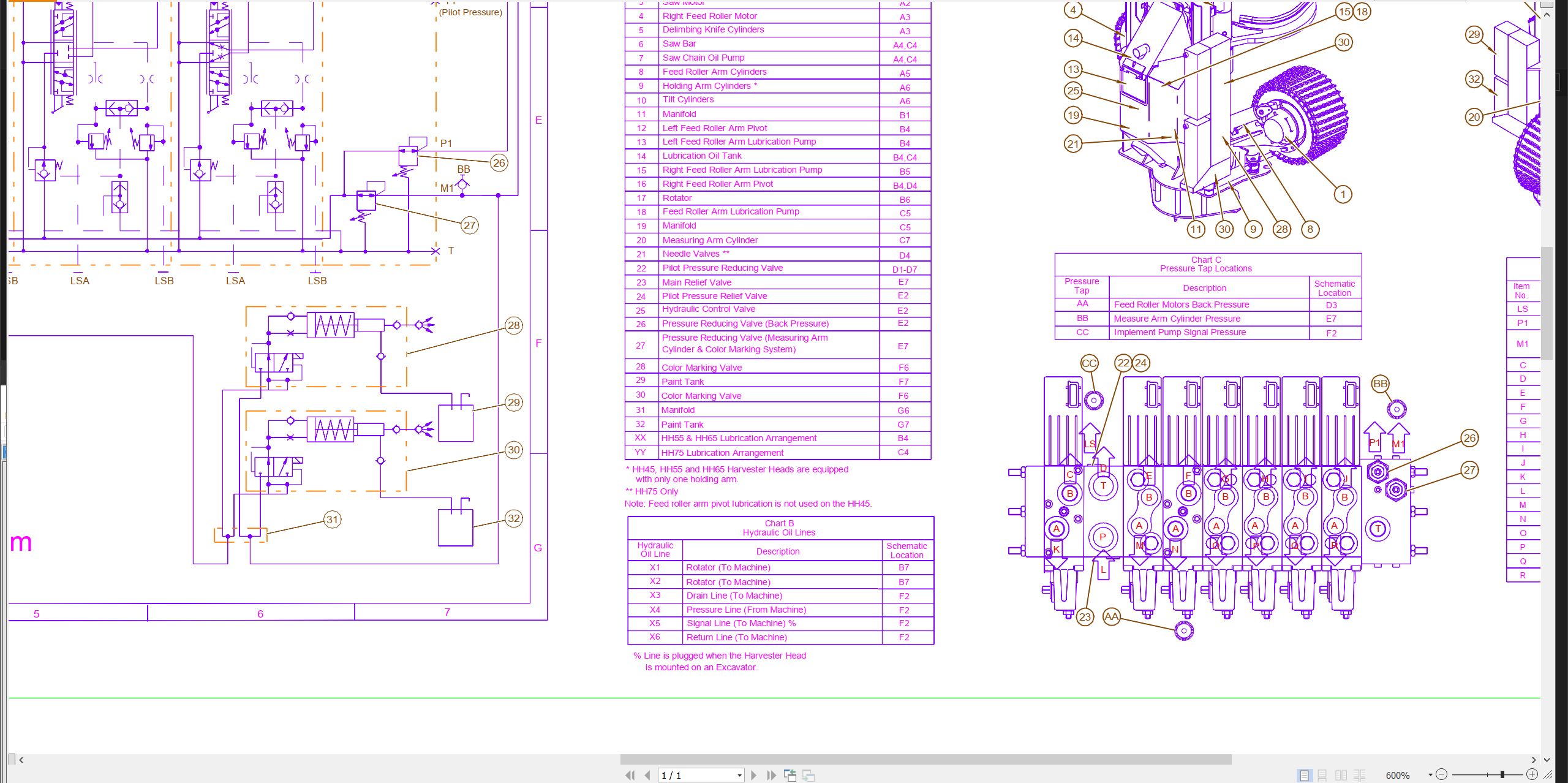The height and width of the screenshot is (783, 1568).
Task: Click the next page arrow
Action: [x=754, y=775]
